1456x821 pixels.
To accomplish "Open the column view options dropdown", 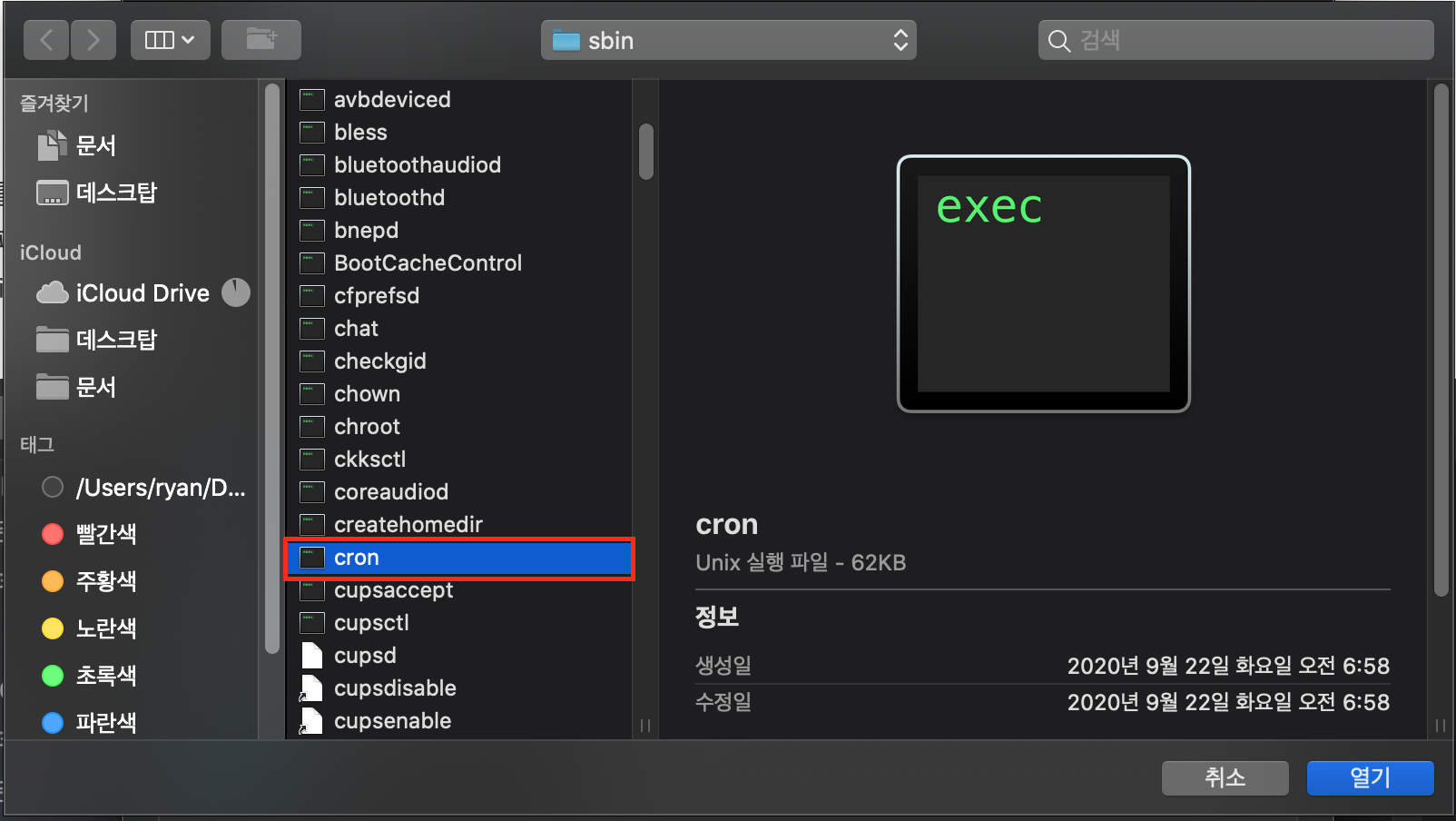I will [x=171, y=39].
